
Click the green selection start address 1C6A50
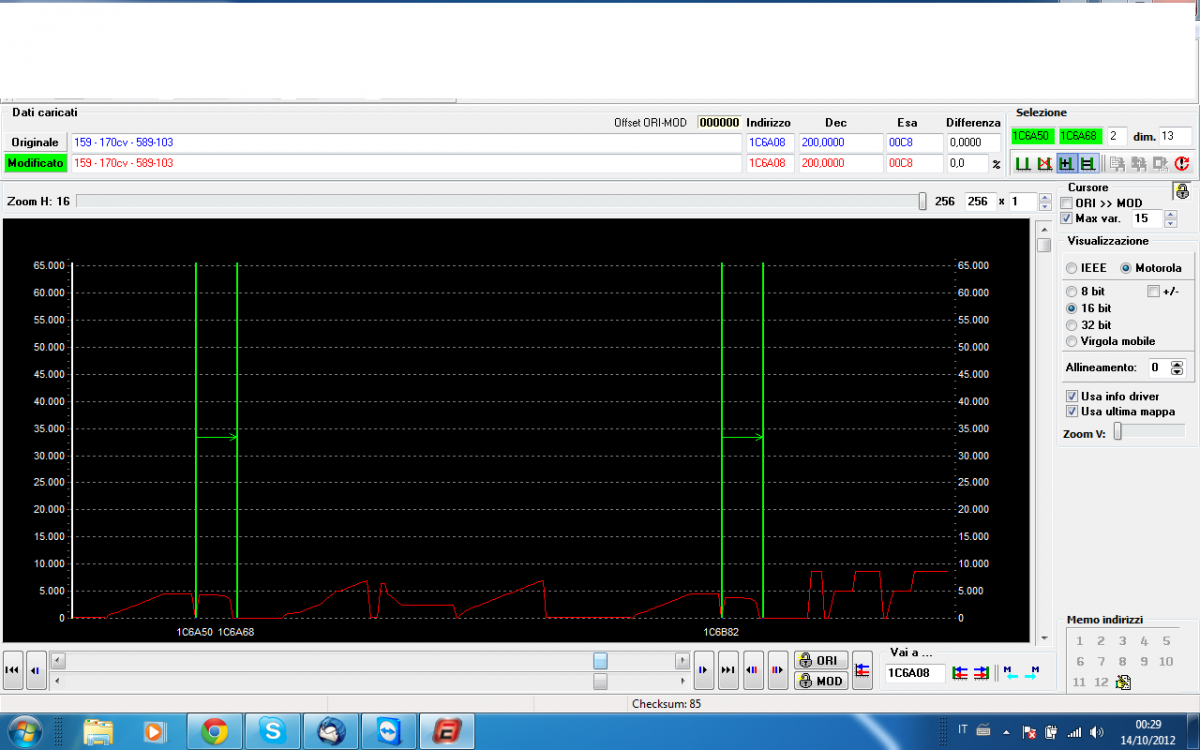[x=1032, y=135]
